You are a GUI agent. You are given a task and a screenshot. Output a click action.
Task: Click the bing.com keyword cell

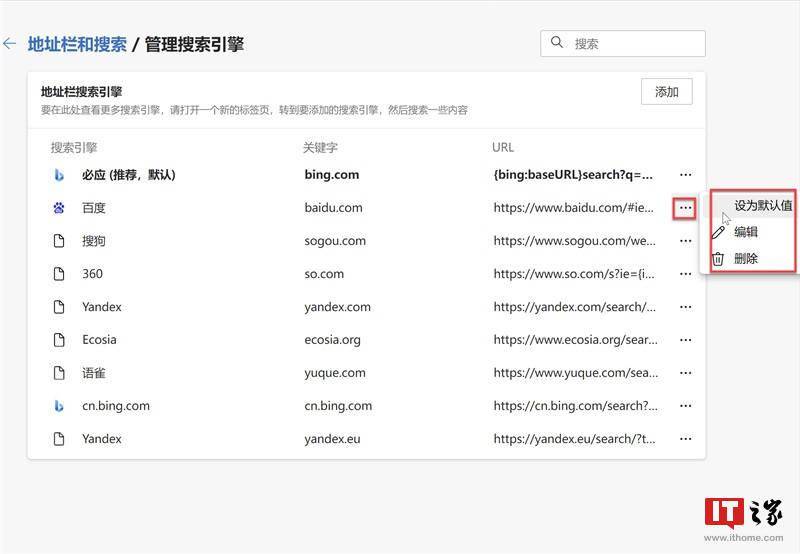[332, 174]
